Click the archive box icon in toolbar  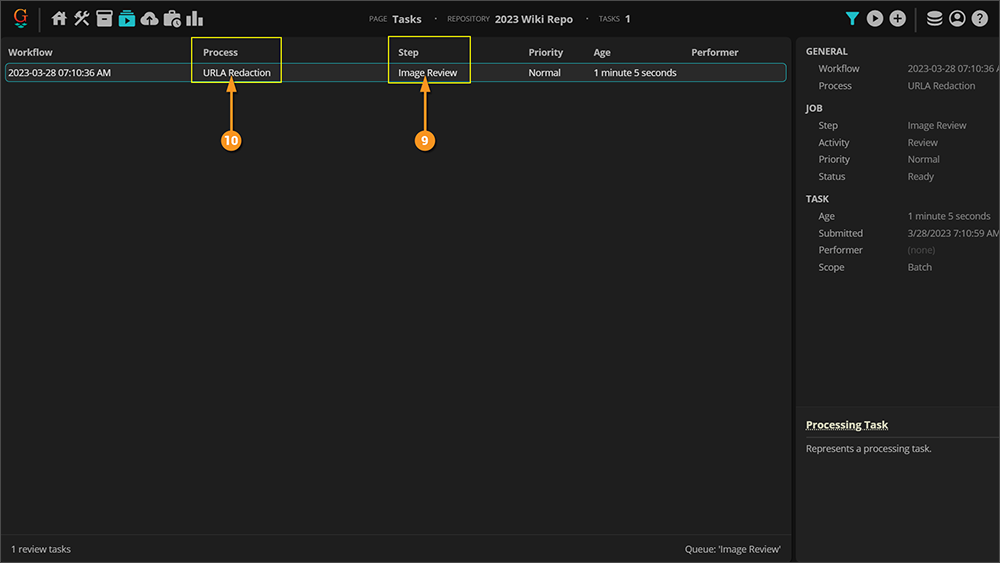(104, 18)
